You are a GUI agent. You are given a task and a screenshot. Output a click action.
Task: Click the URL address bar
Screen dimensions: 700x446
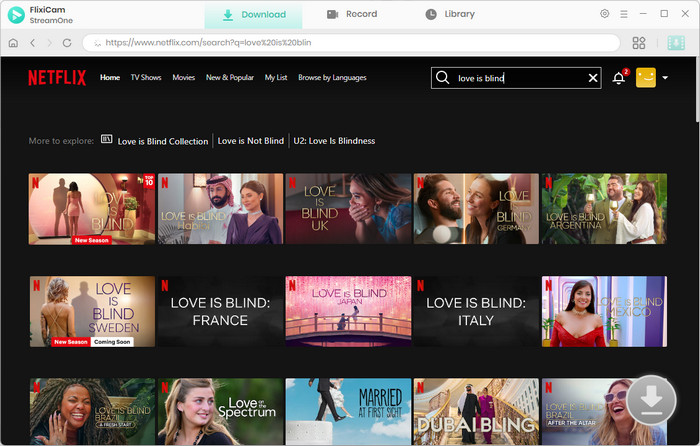(351, 43)
